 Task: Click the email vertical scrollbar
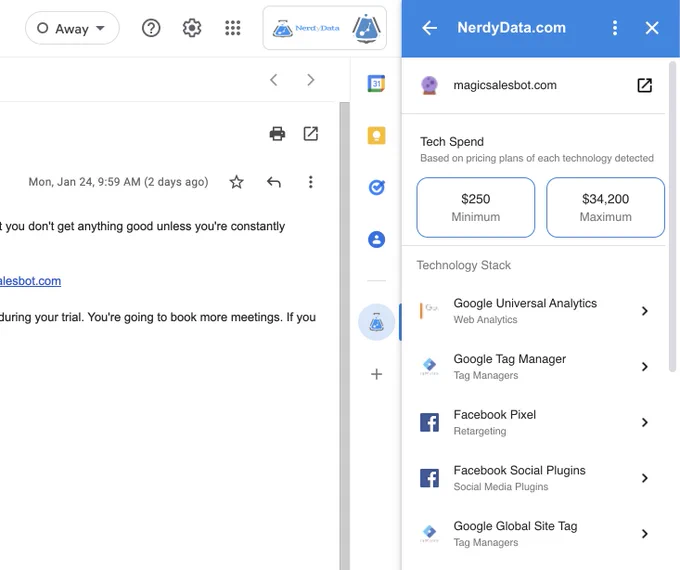344,336
